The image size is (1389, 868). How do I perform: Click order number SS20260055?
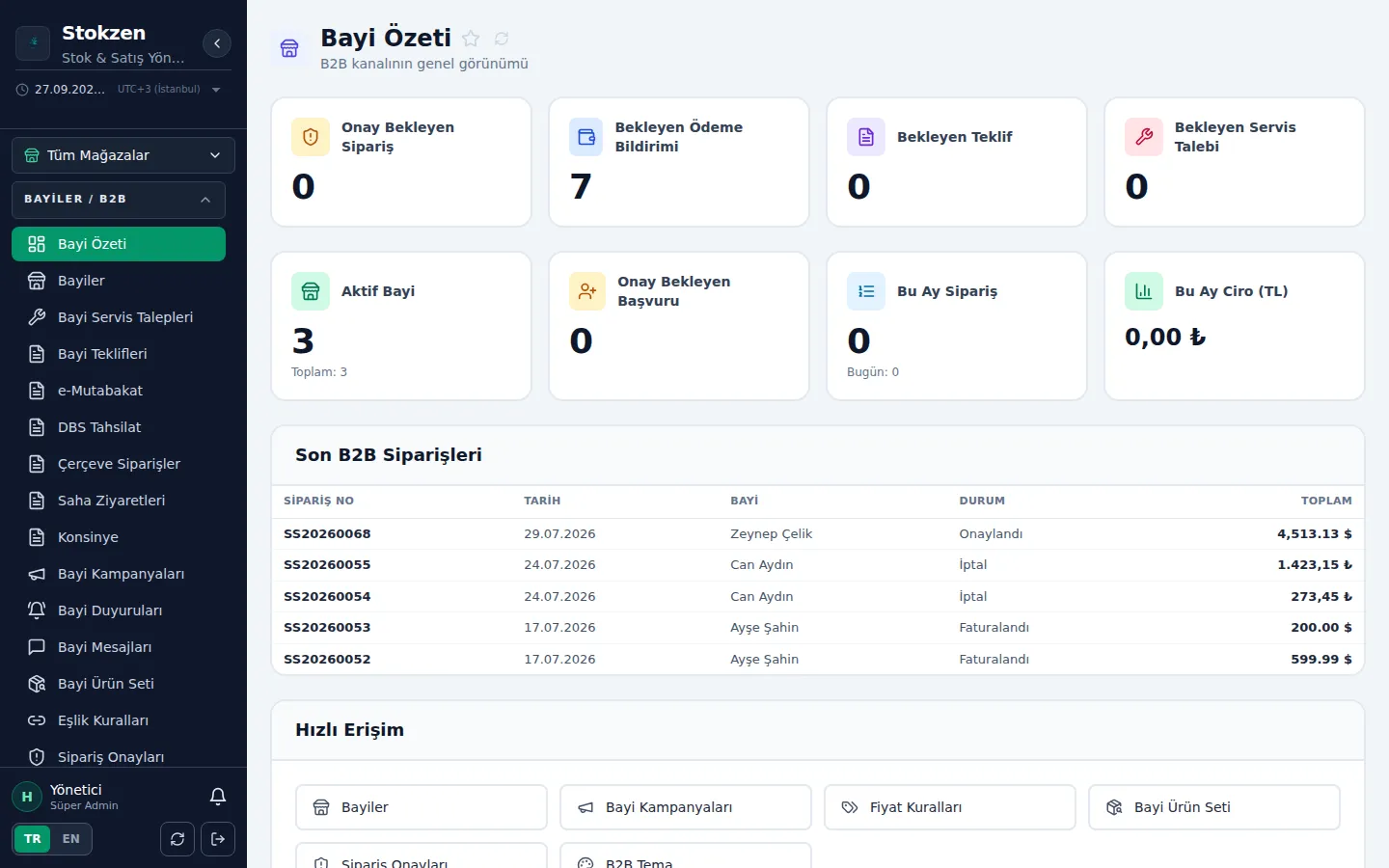(x=327, y=565)
